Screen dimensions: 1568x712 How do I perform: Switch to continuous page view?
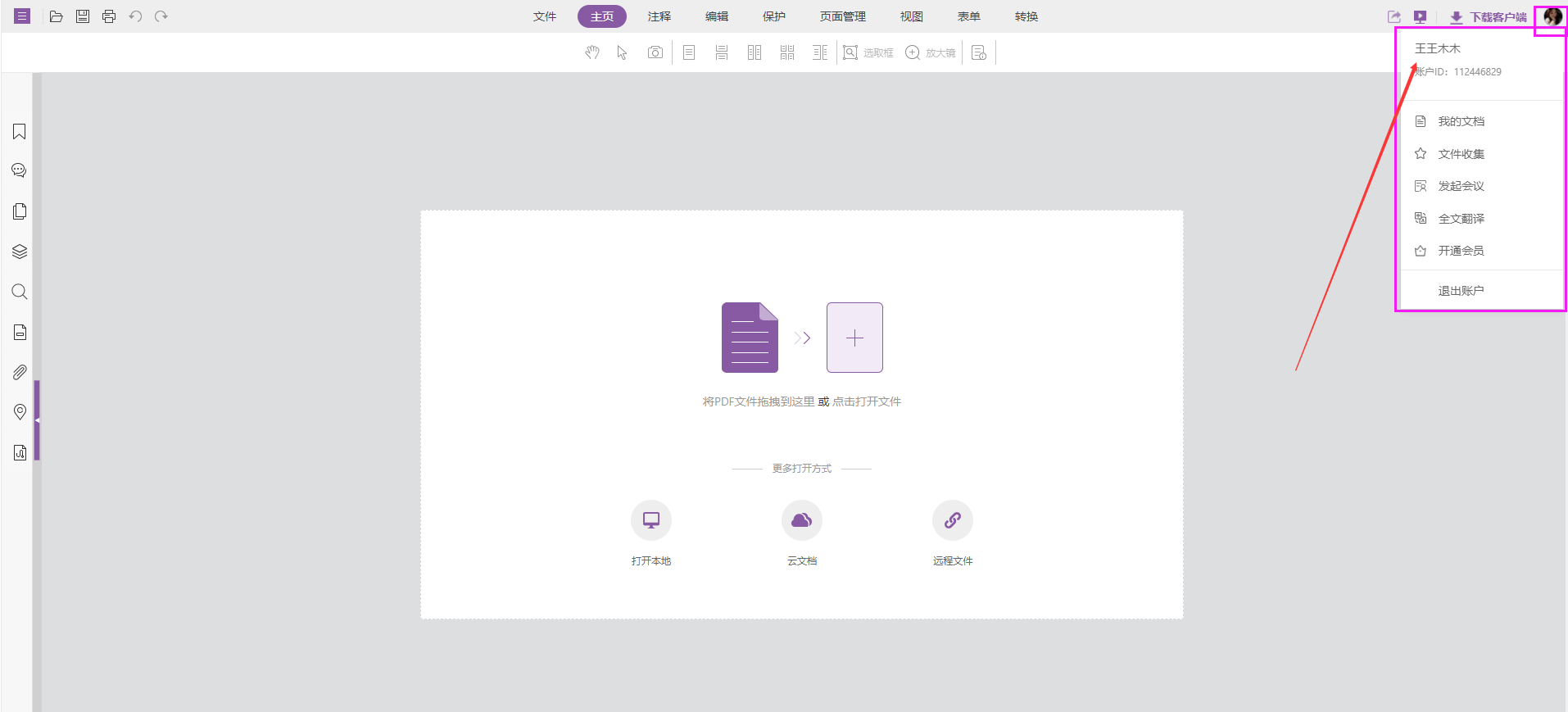(722, 52)
